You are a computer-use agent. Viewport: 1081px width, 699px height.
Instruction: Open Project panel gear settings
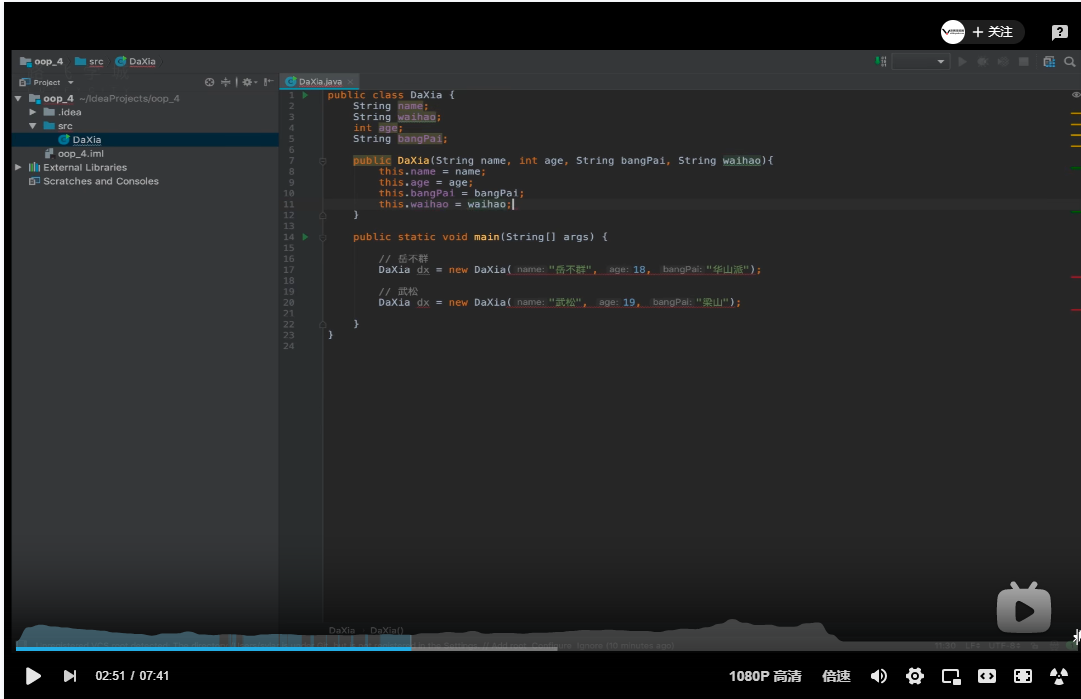pyautogui.click(x=248, y=82)
